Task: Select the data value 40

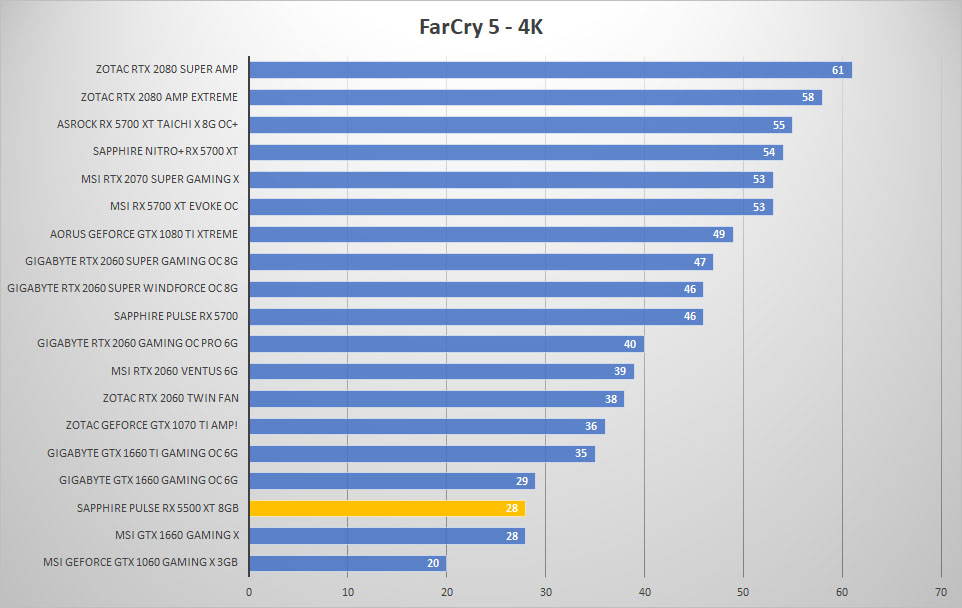Action: click(629, 344)
